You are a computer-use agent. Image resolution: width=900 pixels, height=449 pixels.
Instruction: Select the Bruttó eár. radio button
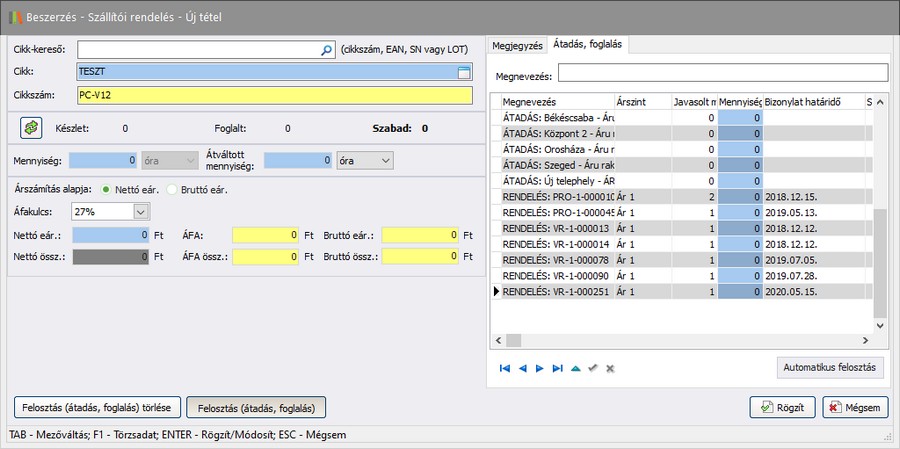[172, 189]
